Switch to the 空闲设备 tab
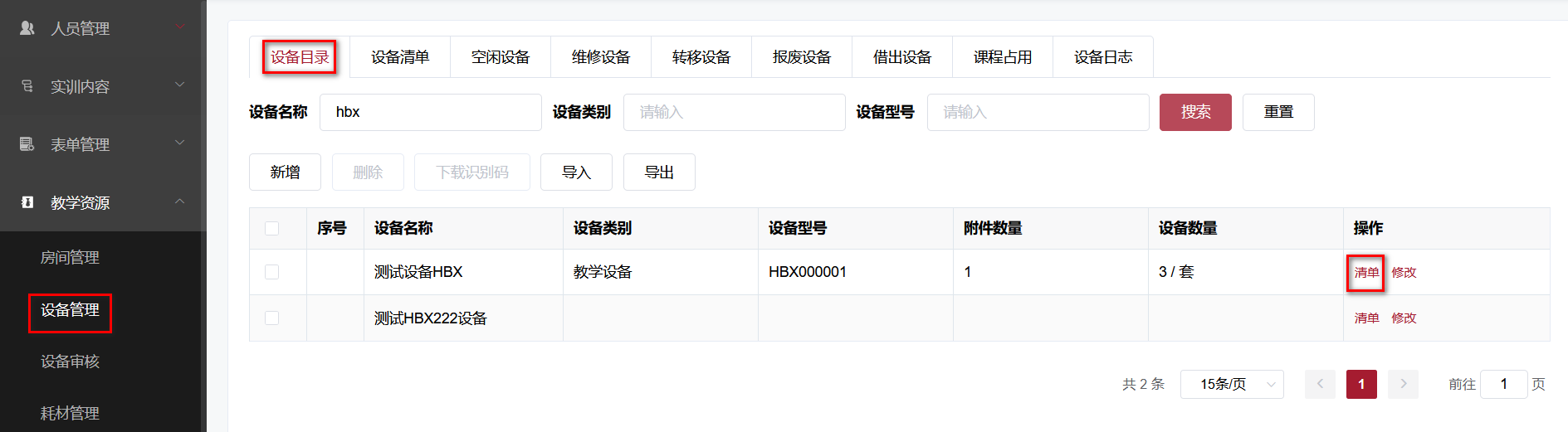 (501, 57)
